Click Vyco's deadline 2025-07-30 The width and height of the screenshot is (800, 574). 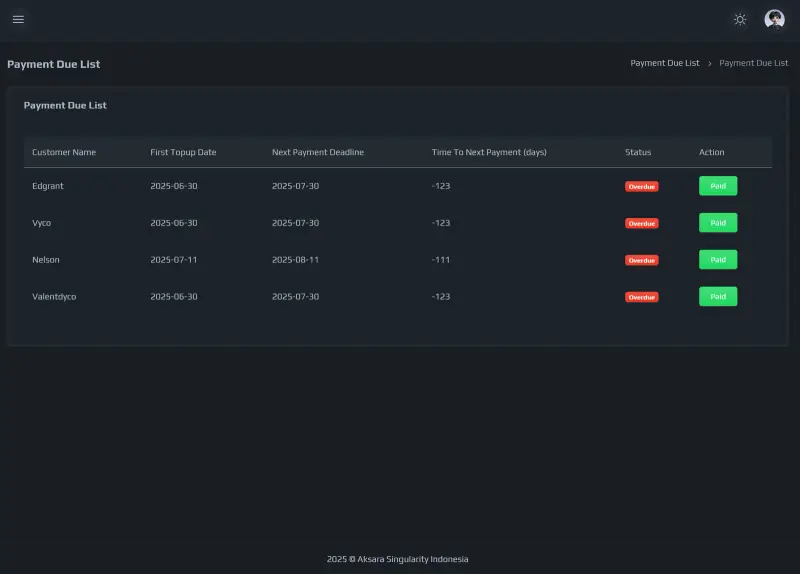[295, 222]
